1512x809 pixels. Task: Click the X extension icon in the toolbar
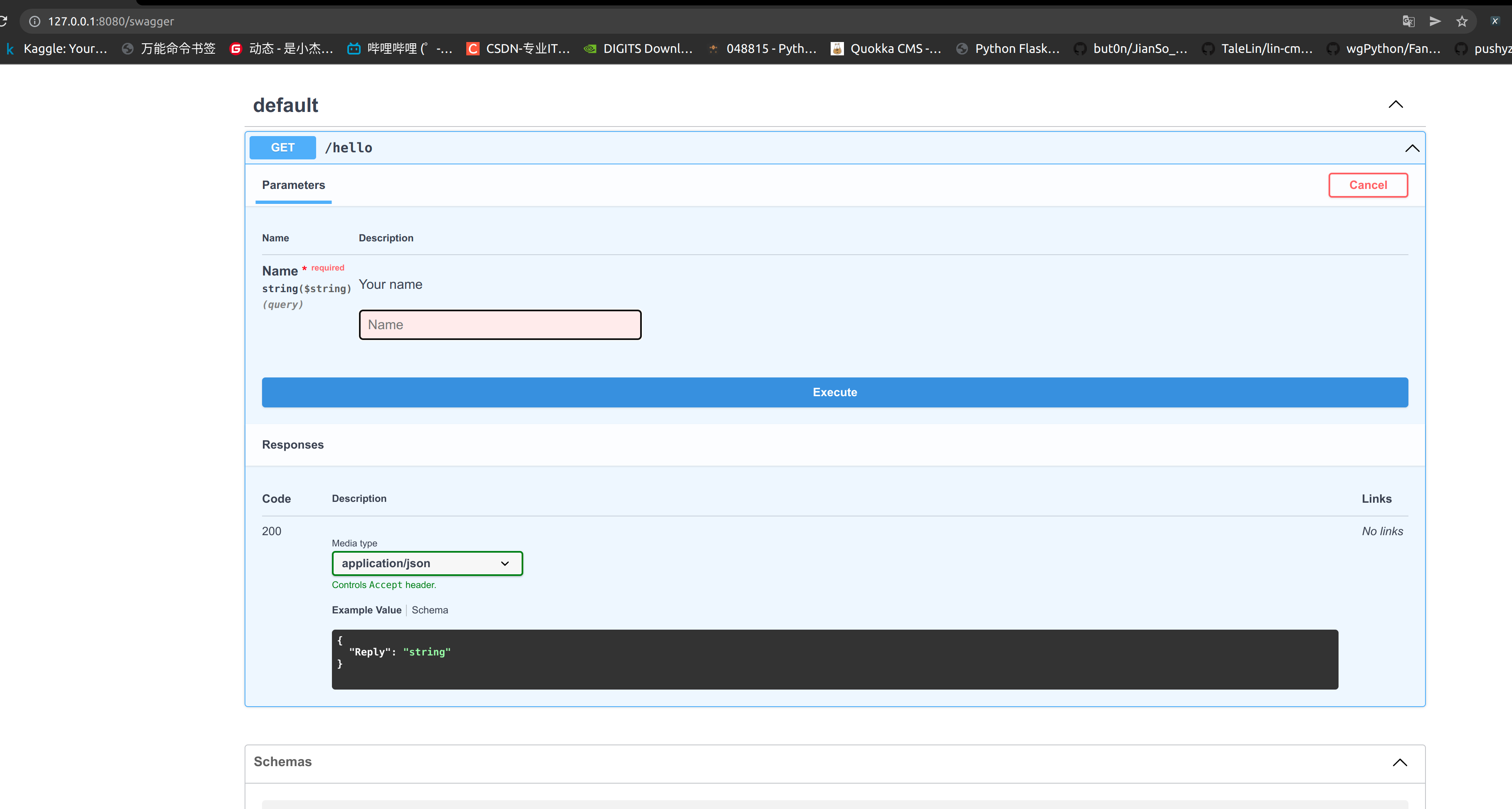click(x=1495, y=21)
